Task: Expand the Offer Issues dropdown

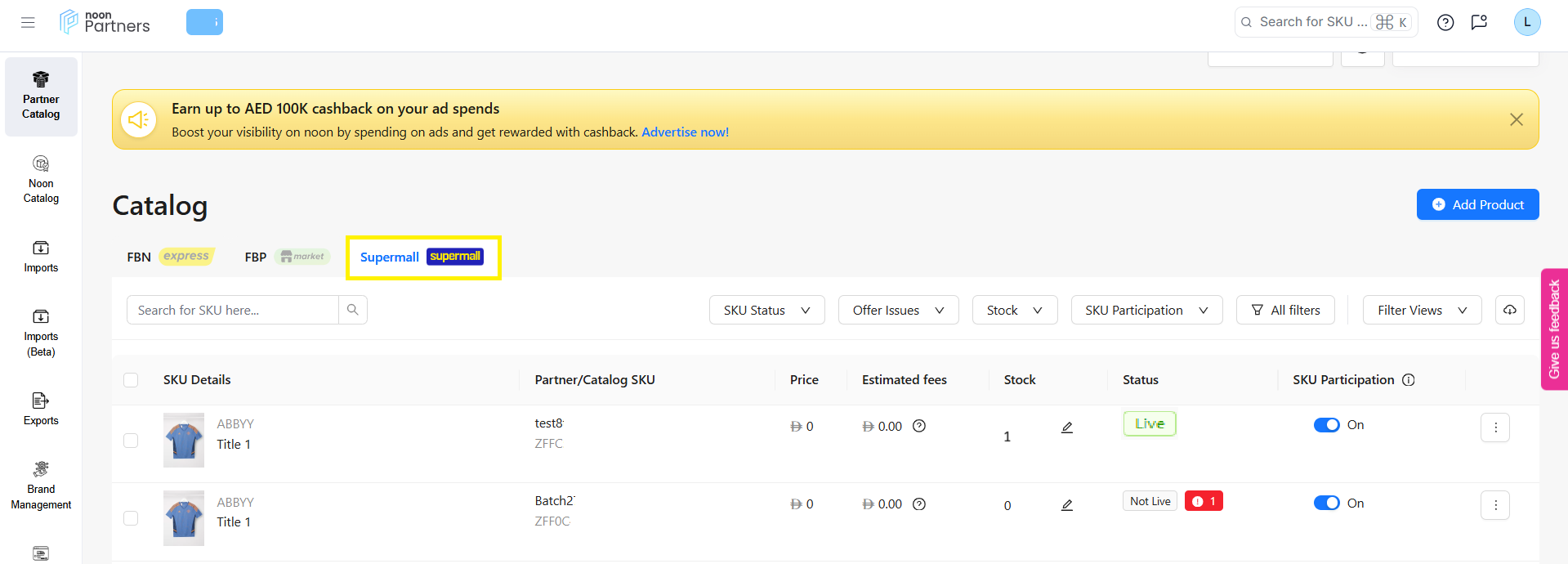Action: [899, 310]
